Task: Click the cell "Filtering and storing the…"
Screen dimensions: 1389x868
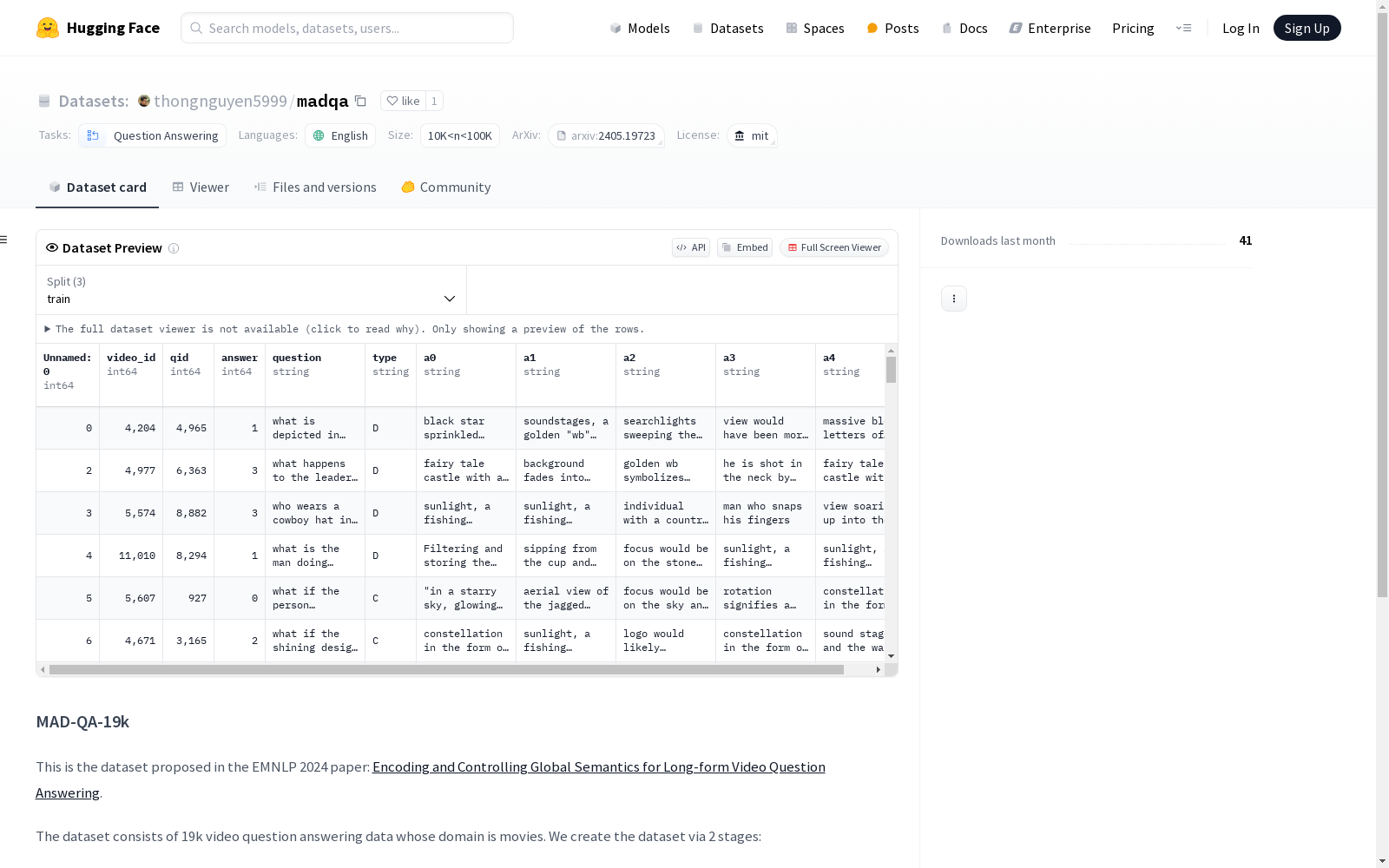Action: tap(466, 556)
